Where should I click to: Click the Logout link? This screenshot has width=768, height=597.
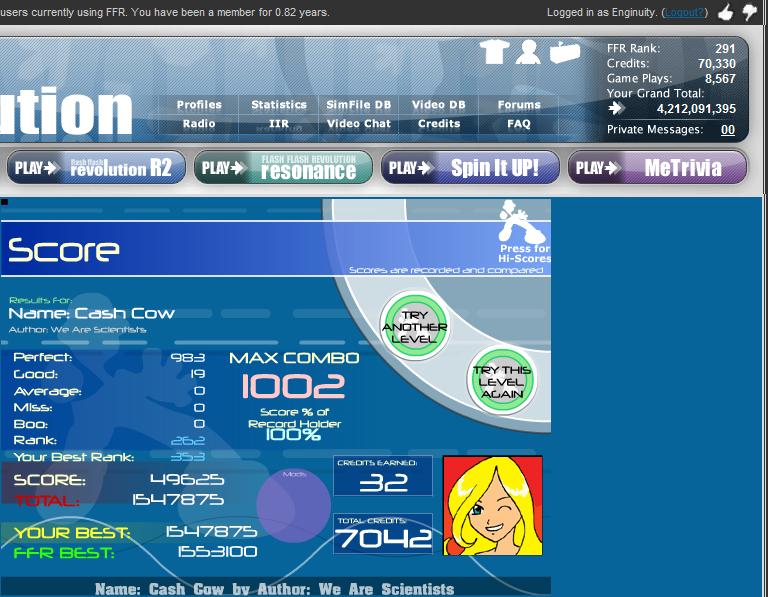click(x=684, y=12)
